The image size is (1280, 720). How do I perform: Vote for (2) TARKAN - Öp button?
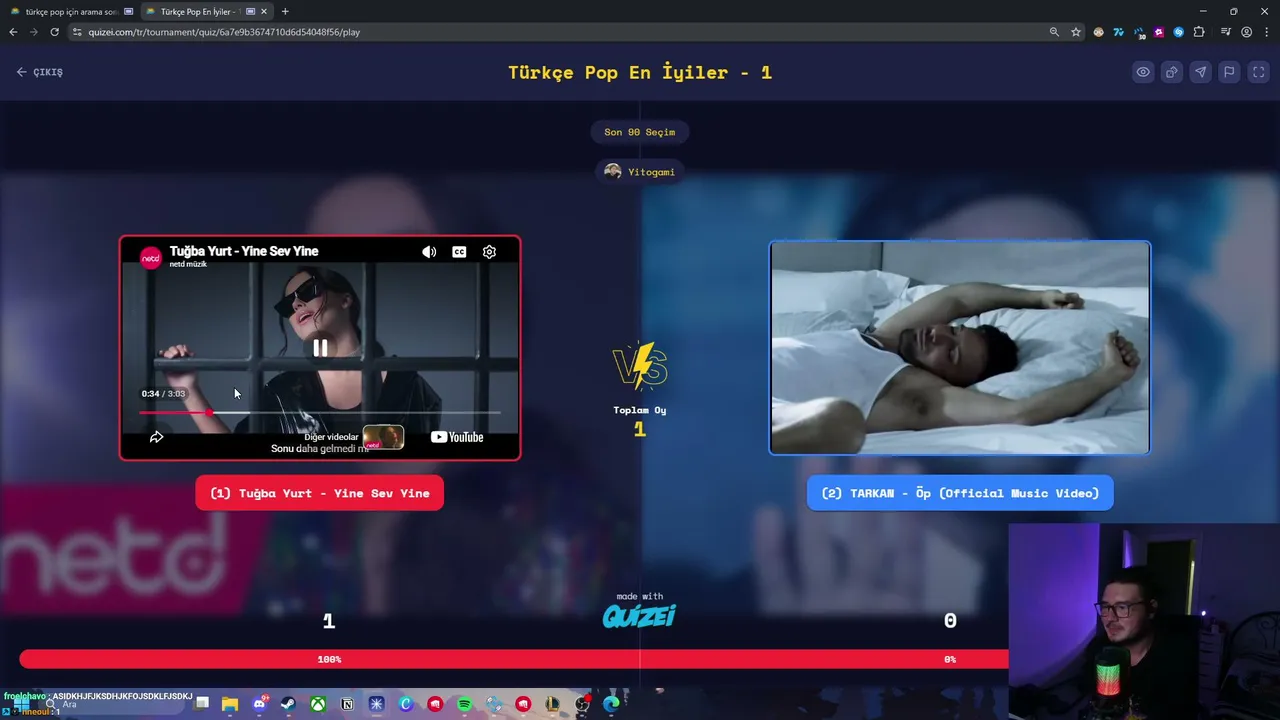(x=960, y=493)
